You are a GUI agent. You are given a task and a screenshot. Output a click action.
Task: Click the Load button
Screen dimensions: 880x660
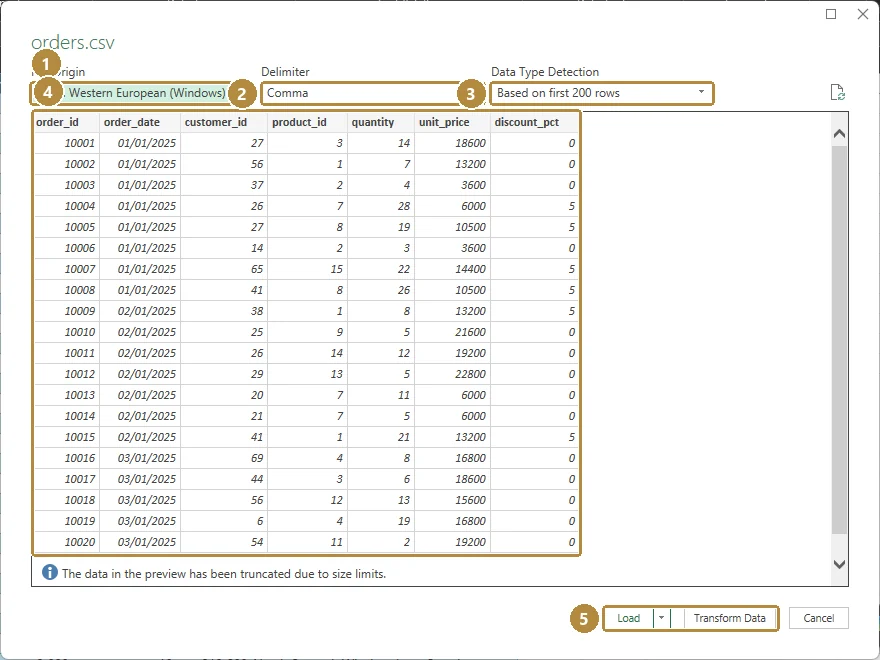pos(629,618)
